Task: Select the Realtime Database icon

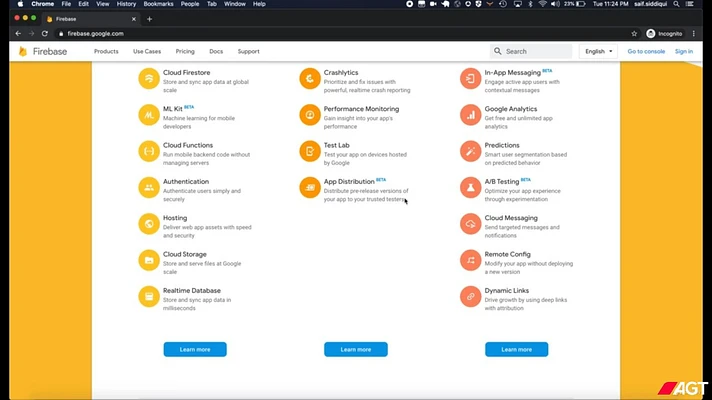Action: click(149, 296)
